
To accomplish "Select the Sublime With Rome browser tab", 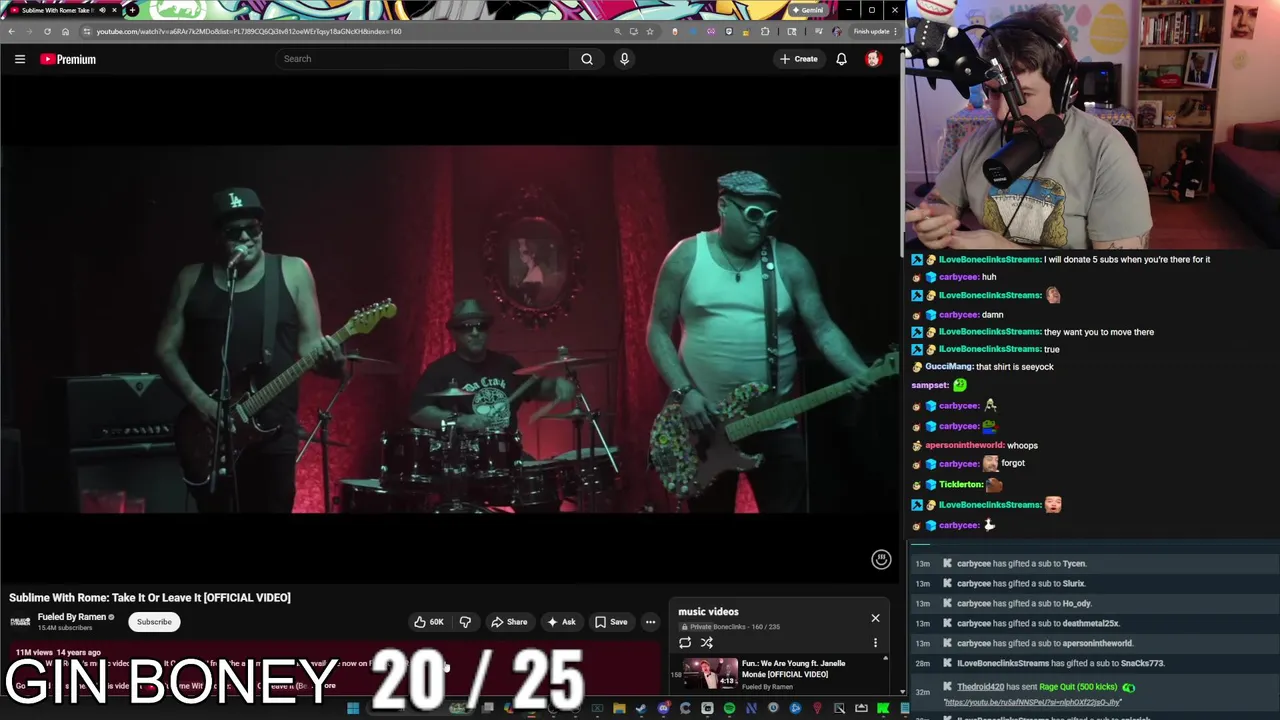I will coord(60,10).
